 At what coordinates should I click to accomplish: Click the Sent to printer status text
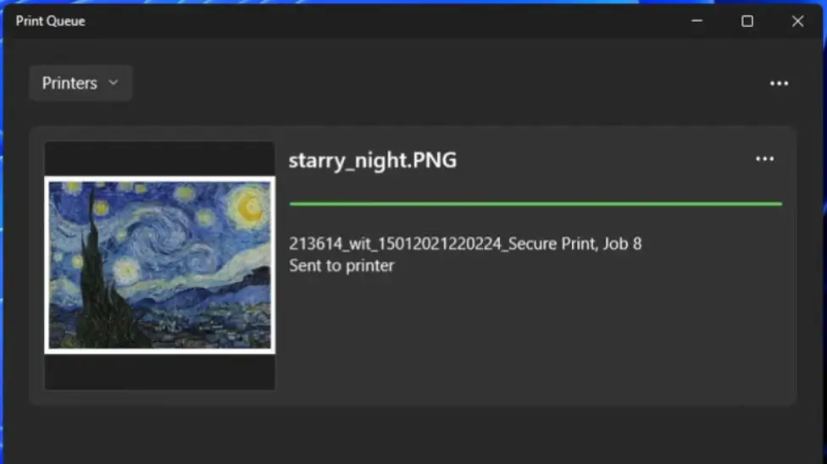341,265
